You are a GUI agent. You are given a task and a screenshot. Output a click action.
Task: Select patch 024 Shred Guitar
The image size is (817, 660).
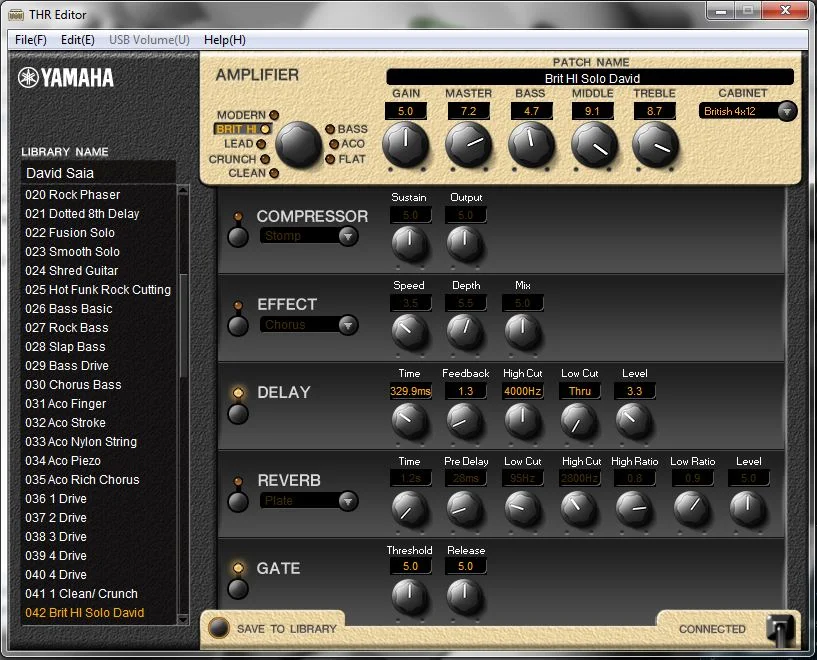[x=71, y=271]
